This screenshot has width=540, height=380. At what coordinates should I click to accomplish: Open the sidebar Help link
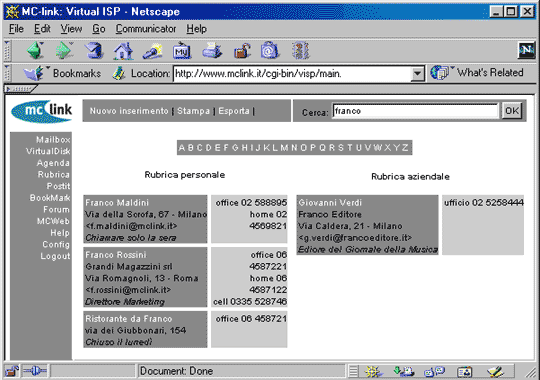tap(60, 233)
